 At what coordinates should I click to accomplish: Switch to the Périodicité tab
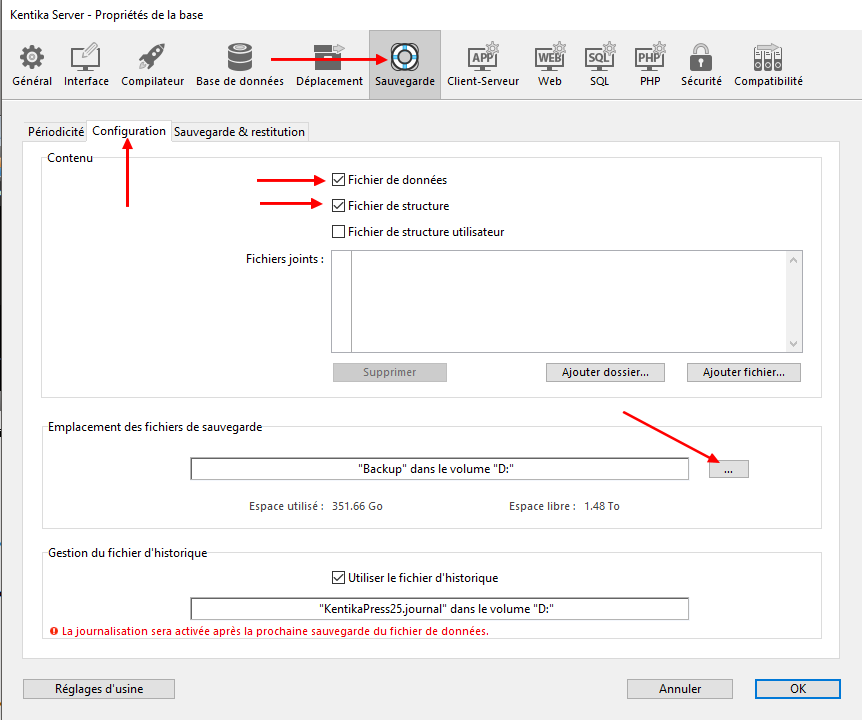coord(56,132)
